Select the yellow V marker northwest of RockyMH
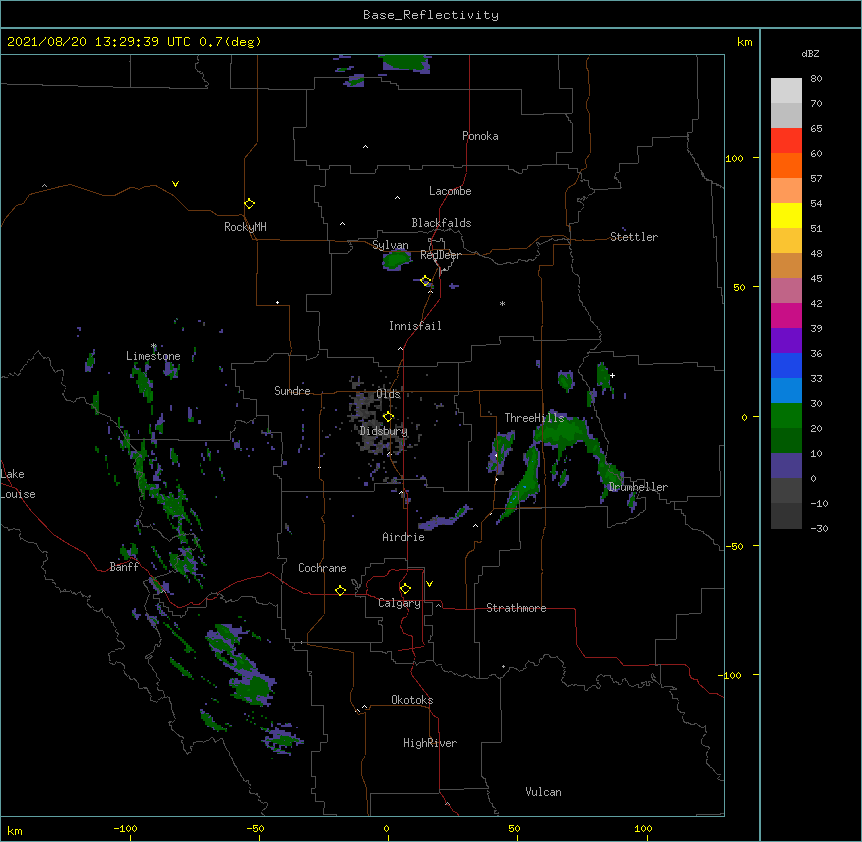The height and width of the screenshot is (842, 862). [x=175, y=184]
